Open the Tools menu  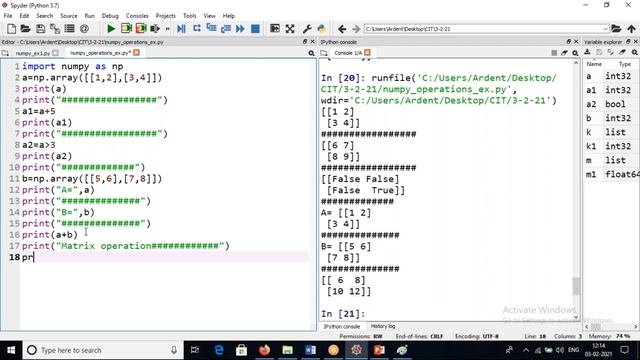[x=189, y=16]
